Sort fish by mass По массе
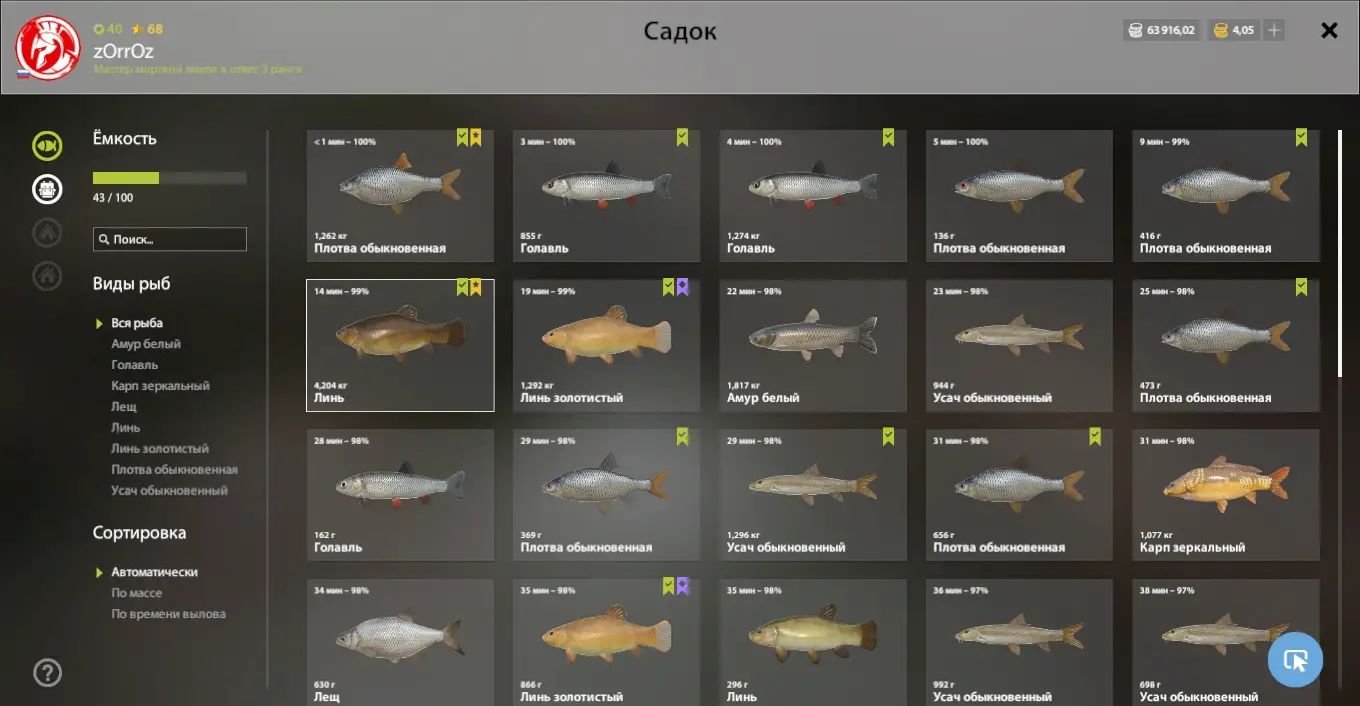The image size is (1360, 706). tap(137, 593)
